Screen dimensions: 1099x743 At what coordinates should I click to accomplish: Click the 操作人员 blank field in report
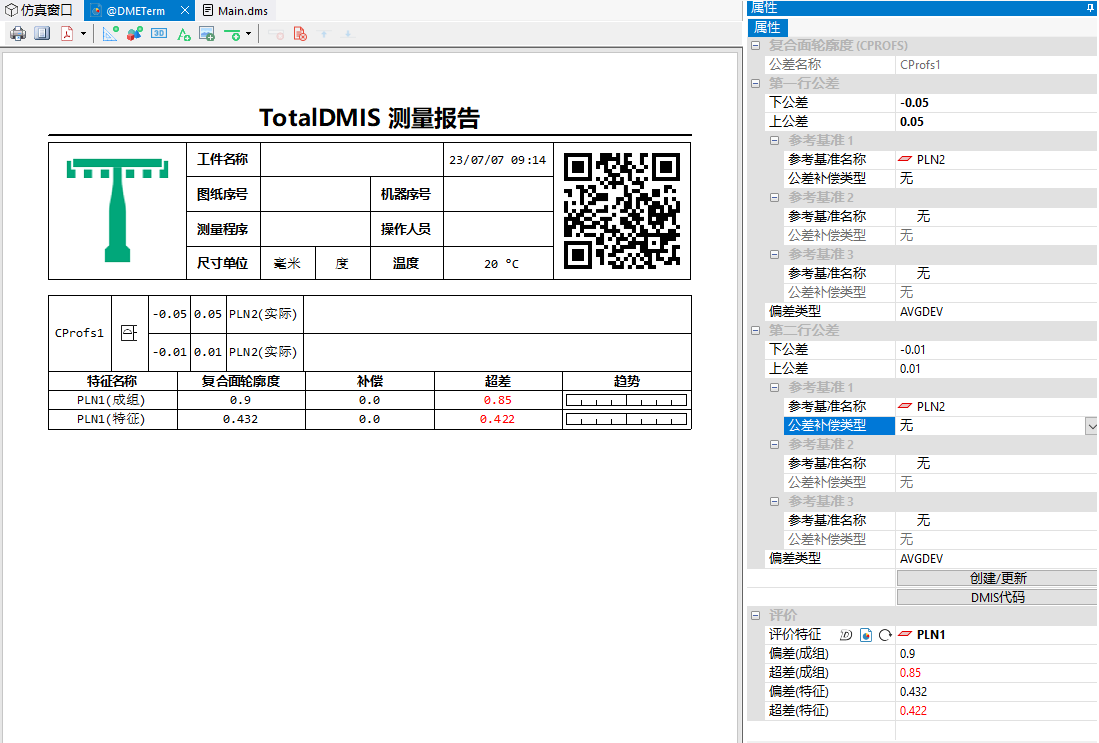(498, 229)
